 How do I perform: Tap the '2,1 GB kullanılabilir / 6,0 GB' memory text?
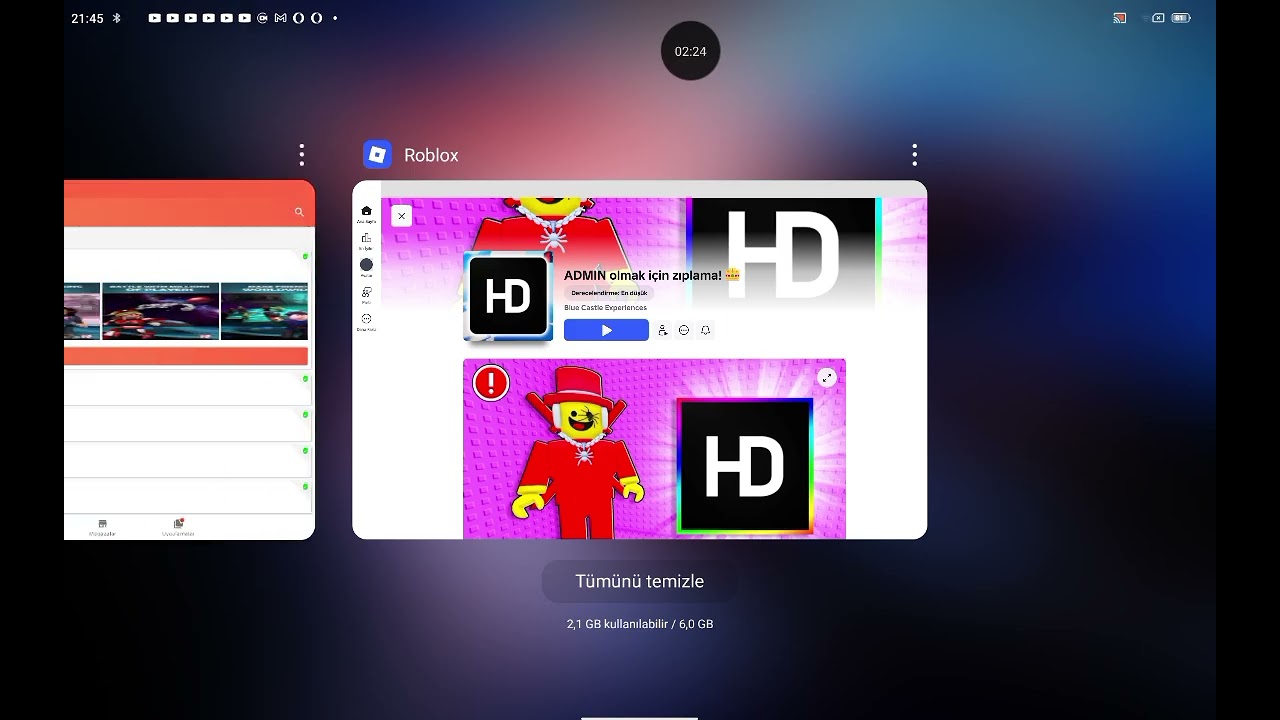point(640,624)
